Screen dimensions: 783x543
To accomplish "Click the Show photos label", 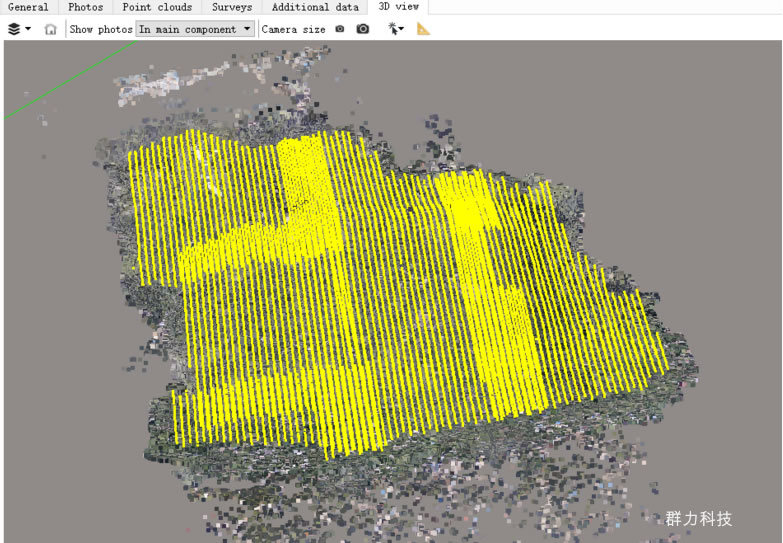I will (x=101, y=29).
